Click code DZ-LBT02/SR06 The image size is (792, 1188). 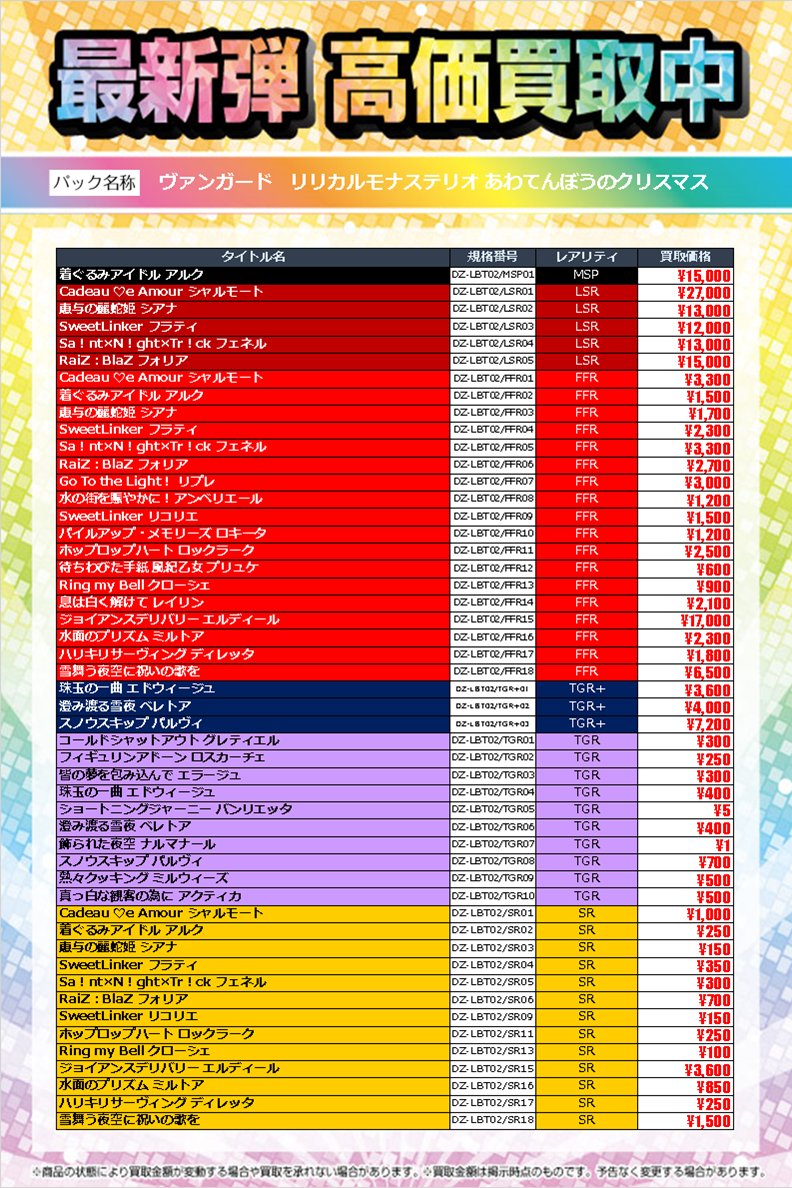tap(493, 999)
